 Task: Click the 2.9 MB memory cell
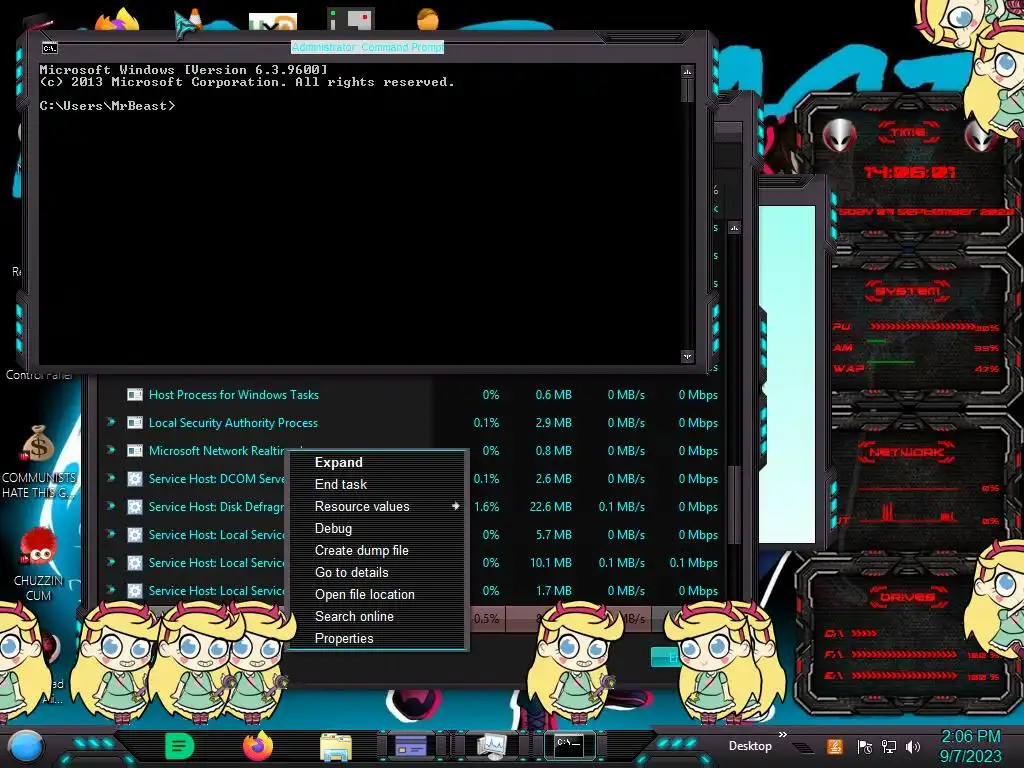click(553, 423)
